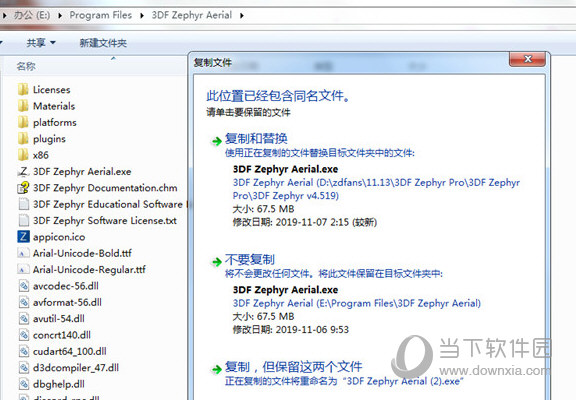Screen dimensions: 576x400
Task: Click destination path E:\Program Files\3DF Zephyr Aerial
Action: [x=357, y=303]
